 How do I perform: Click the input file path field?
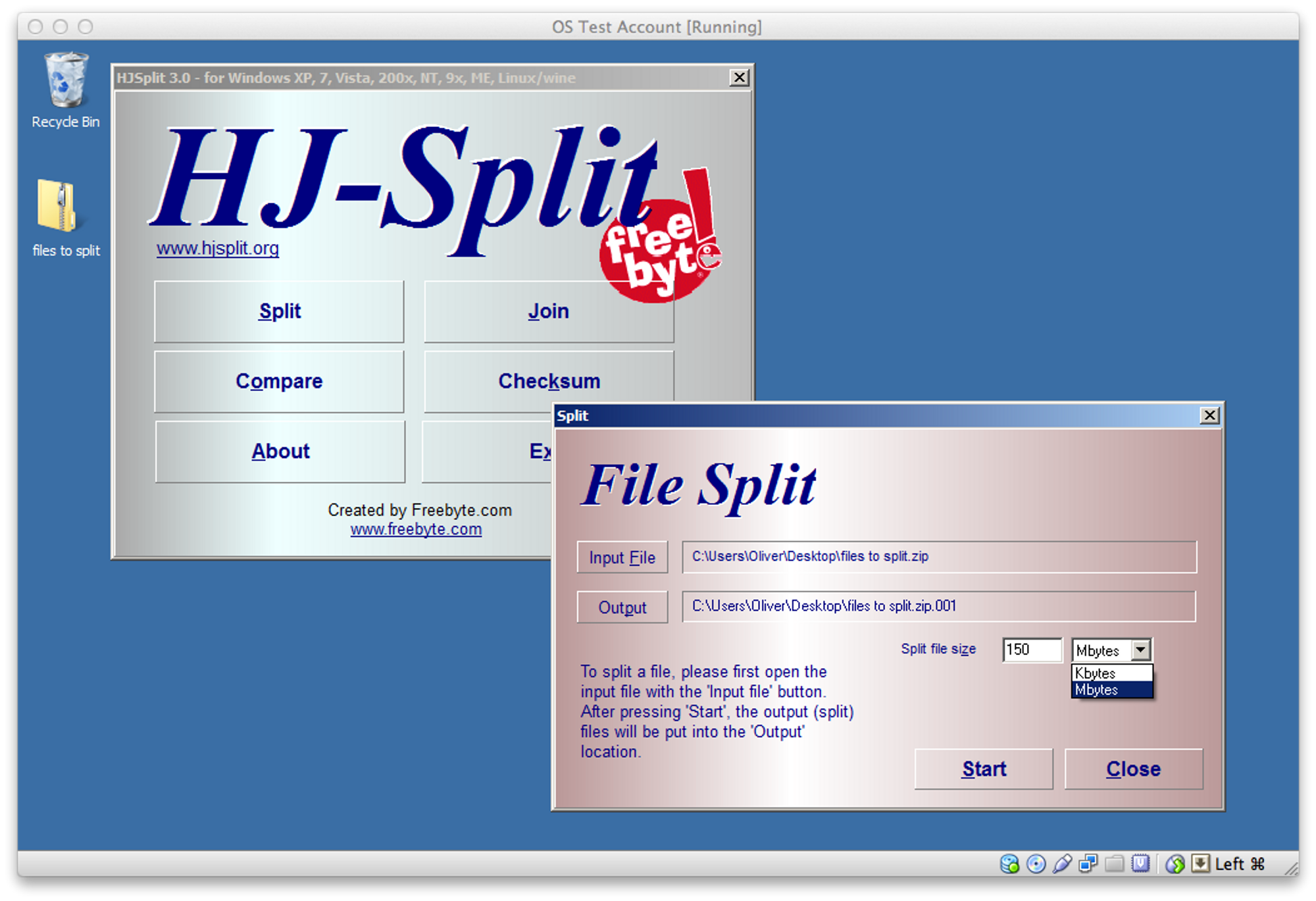pos(939,557)
